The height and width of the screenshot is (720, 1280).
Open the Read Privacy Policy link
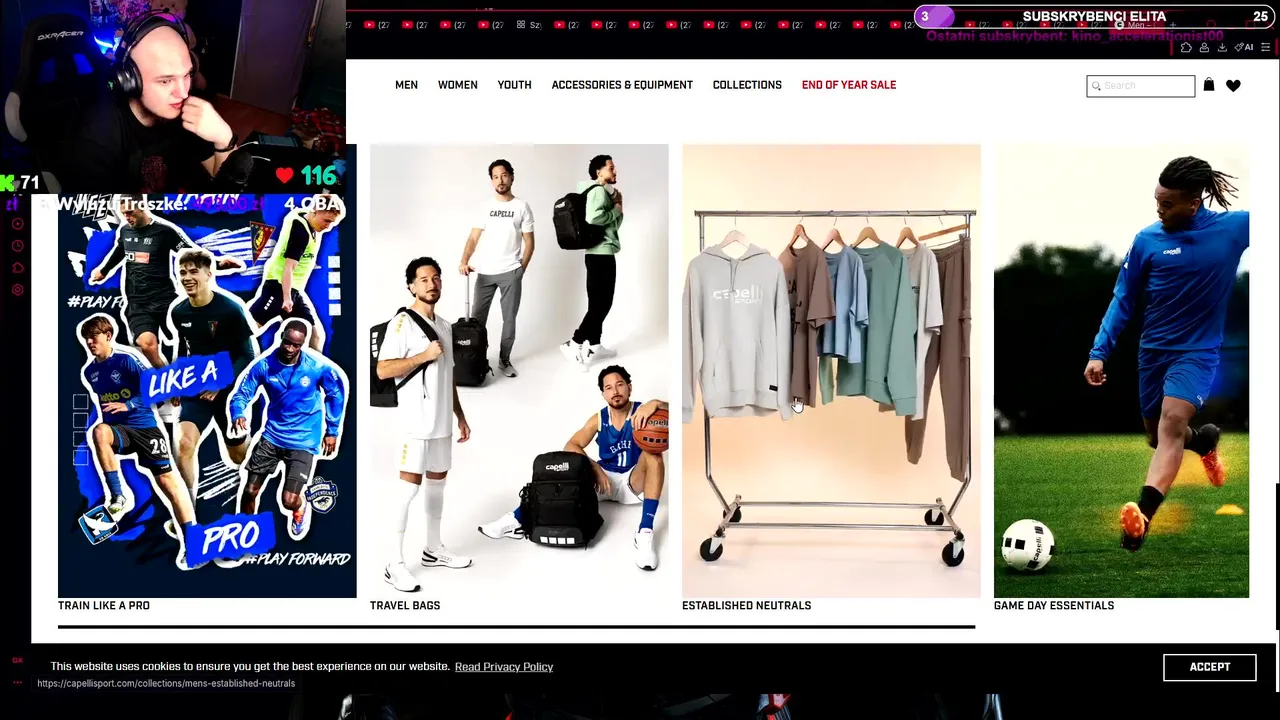pos(504,667)
